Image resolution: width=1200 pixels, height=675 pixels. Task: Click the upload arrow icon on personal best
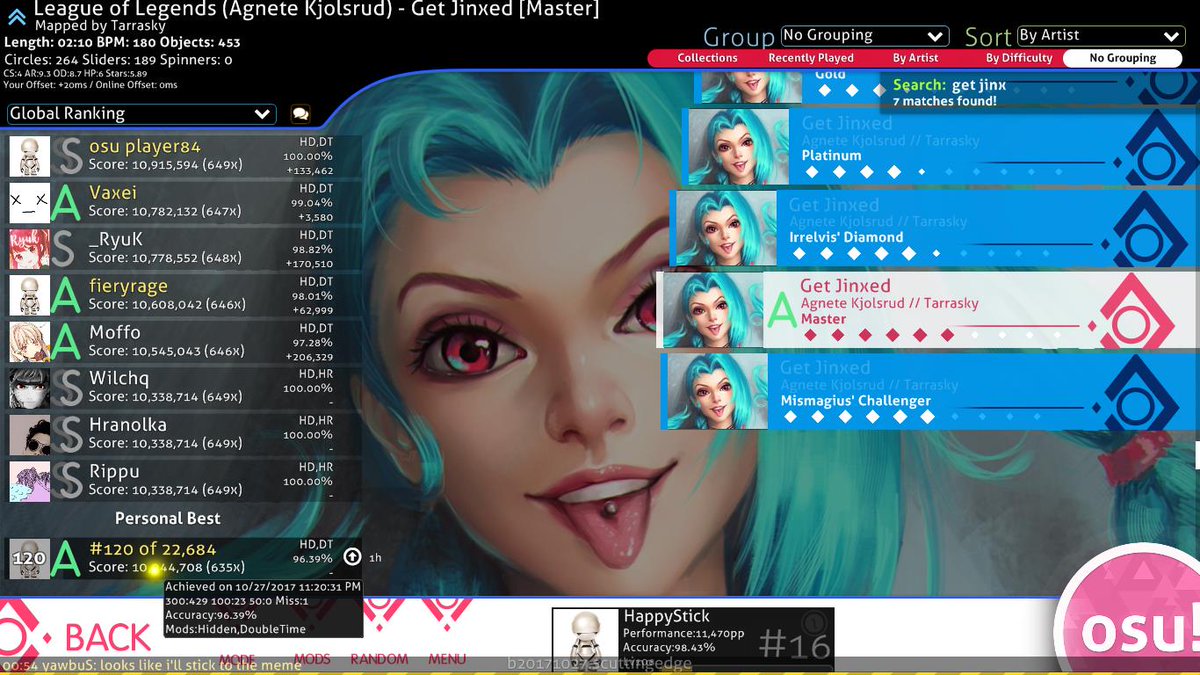click(352, 557)
